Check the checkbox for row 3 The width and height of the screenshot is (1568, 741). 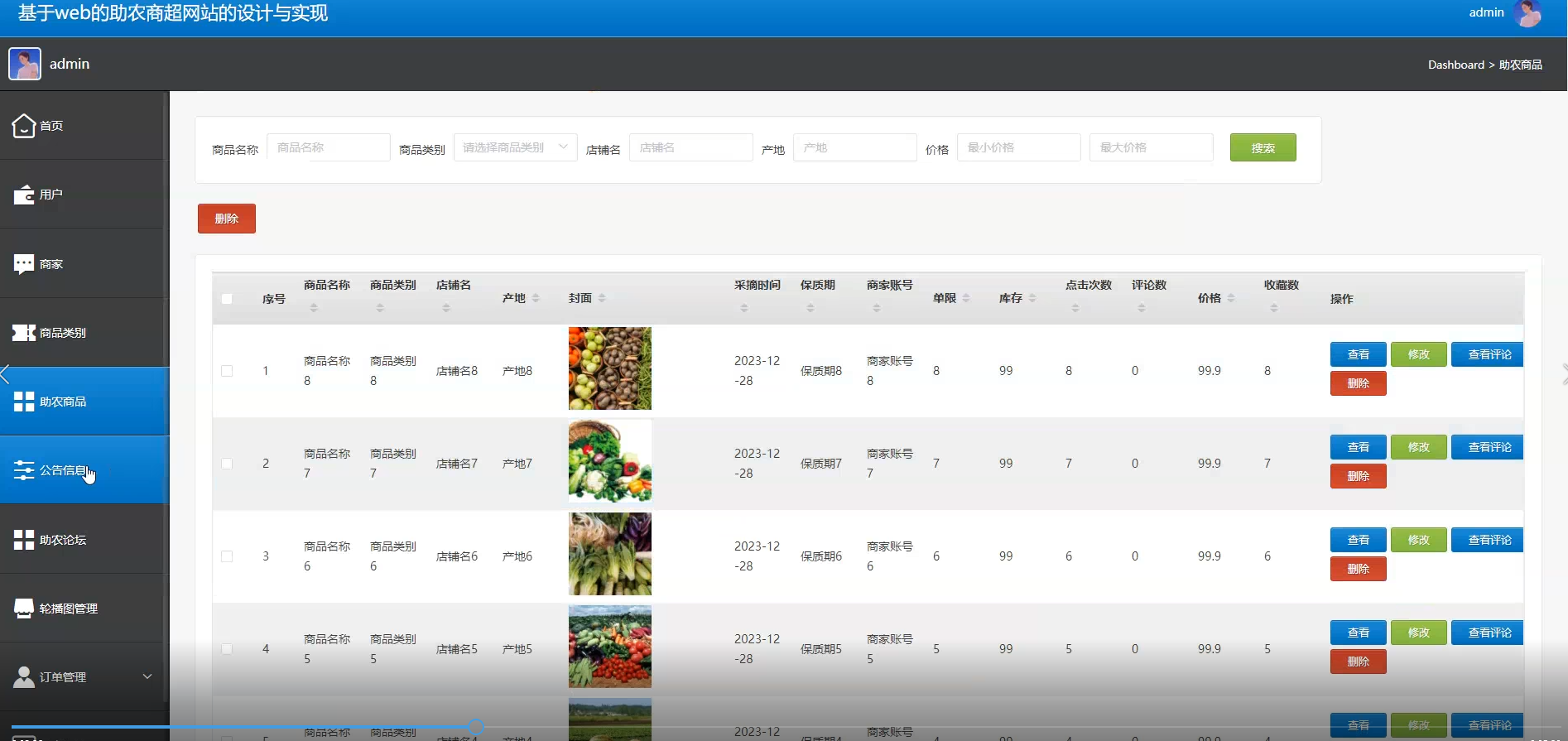(x=227, y=556)
